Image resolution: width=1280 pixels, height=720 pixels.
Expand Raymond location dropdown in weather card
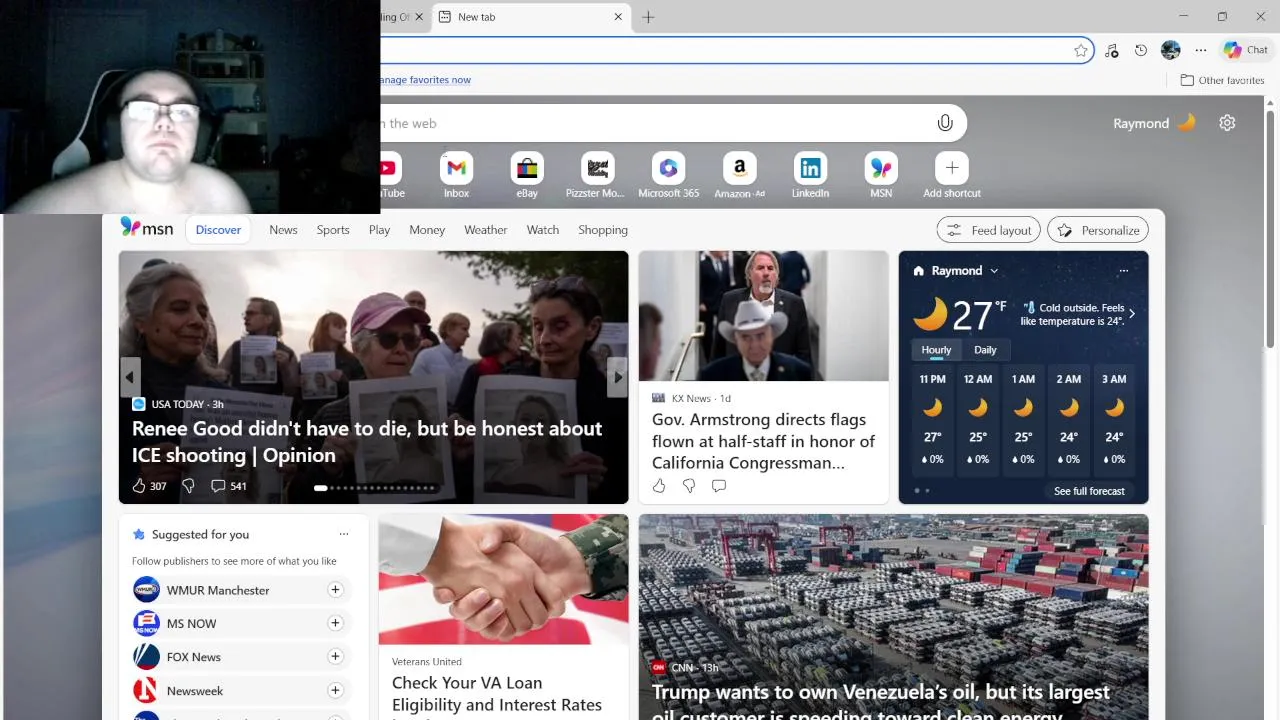click(x=994, y=271)
